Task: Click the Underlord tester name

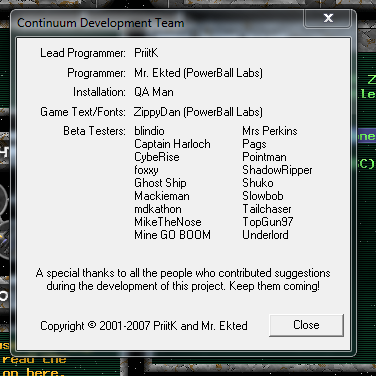Action: pos(265,235)
